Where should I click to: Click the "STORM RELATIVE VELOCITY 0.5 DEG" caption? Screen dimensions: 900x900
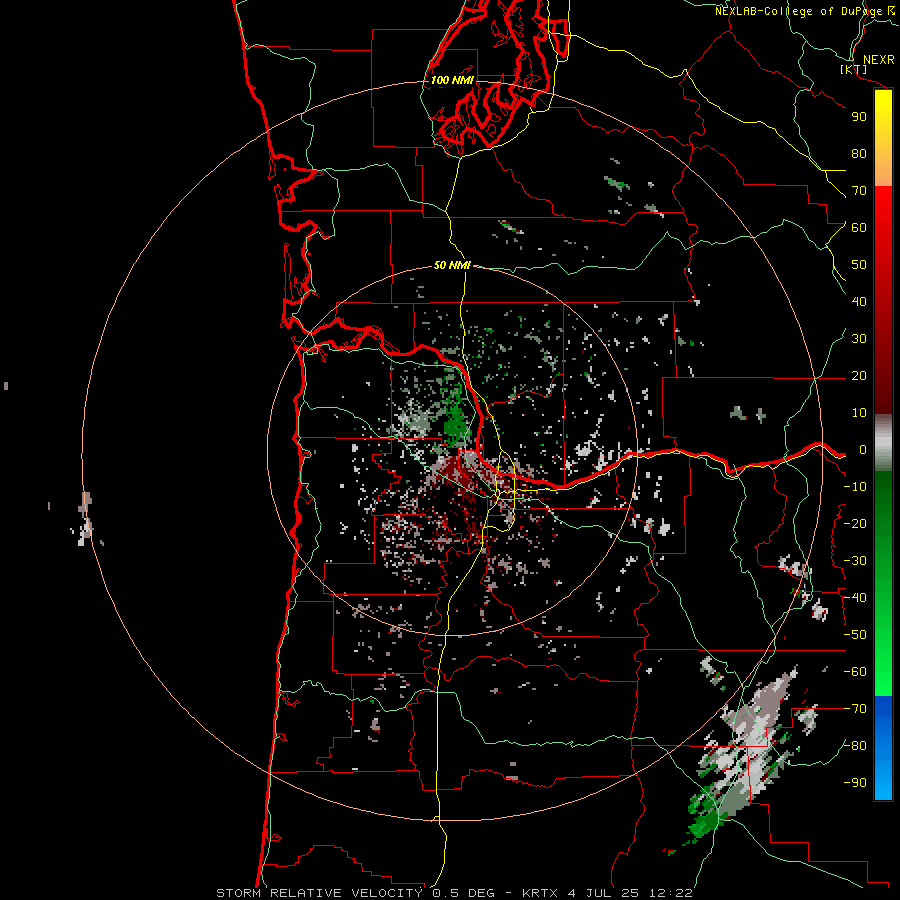pyautogui.click(x=355, y=893)
